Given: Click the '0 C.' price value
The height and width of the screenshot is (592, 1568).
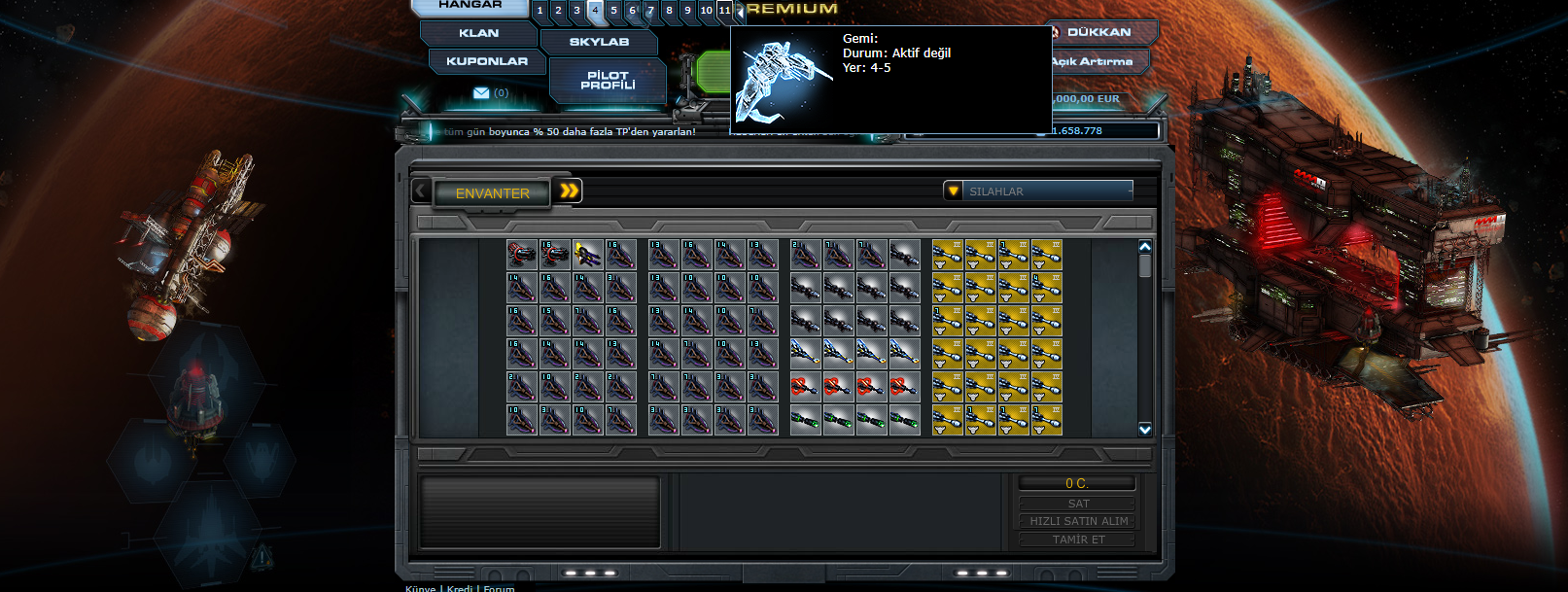Looking at the screenshot, I should tap(1077, 483).
